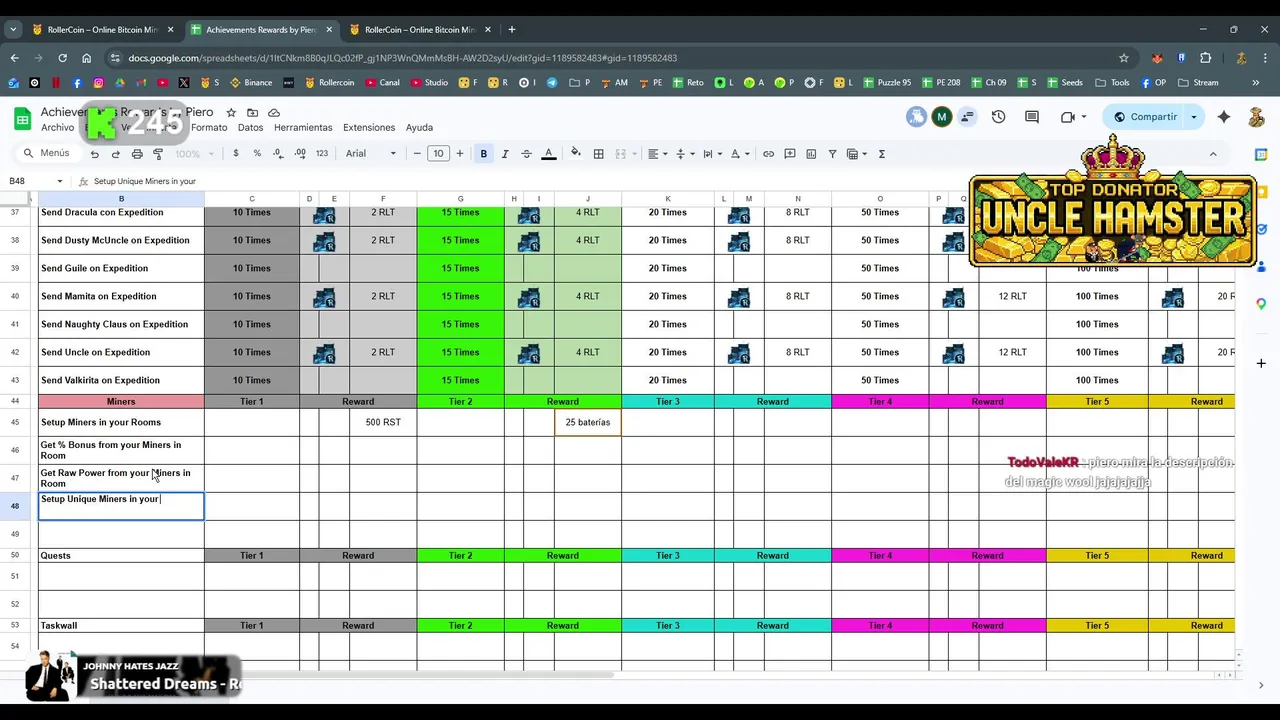
Task: Toggle italic formatting
Action: [x=505, y=154]
